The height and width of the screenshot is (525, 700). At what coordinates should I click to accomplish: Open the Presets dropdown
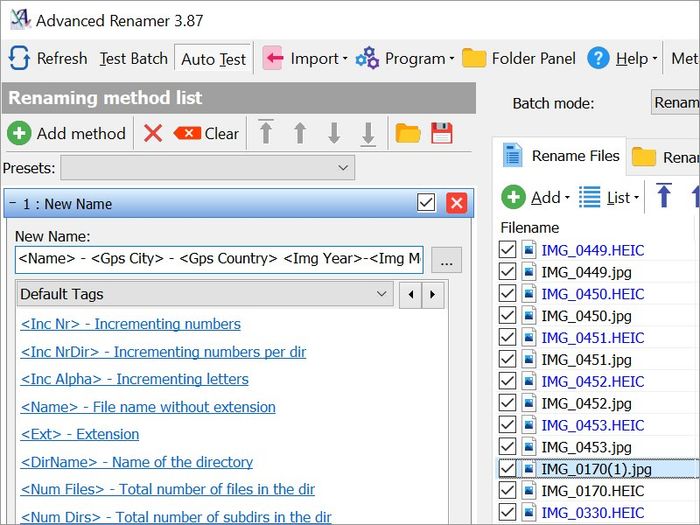208,168
